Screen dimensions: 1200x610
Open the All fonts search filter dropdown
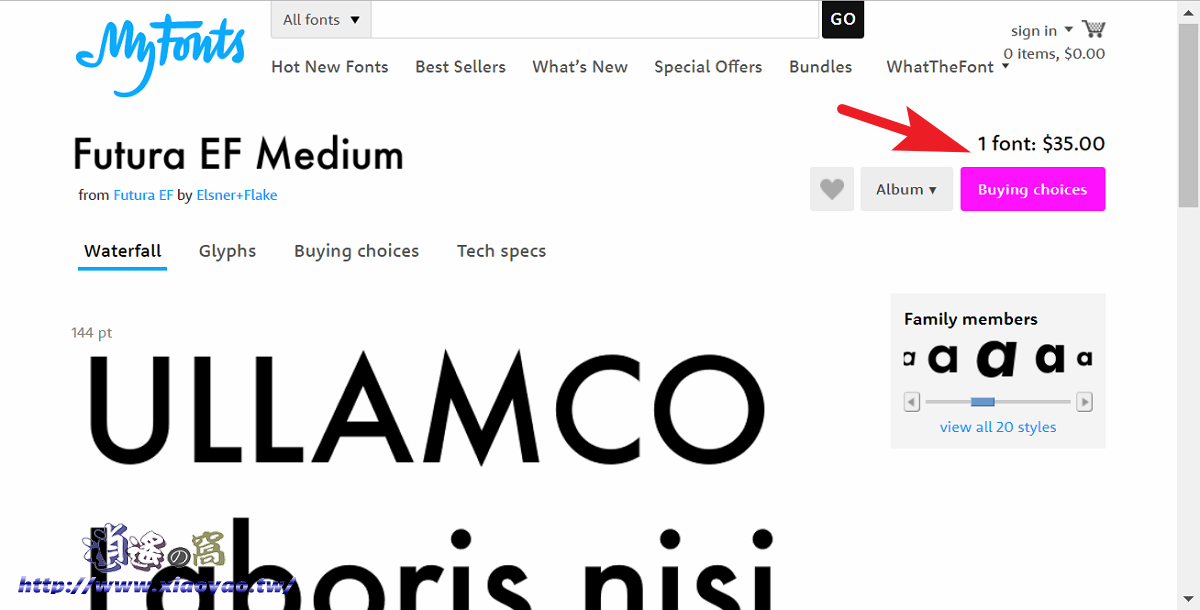click(x=321, y=19)
